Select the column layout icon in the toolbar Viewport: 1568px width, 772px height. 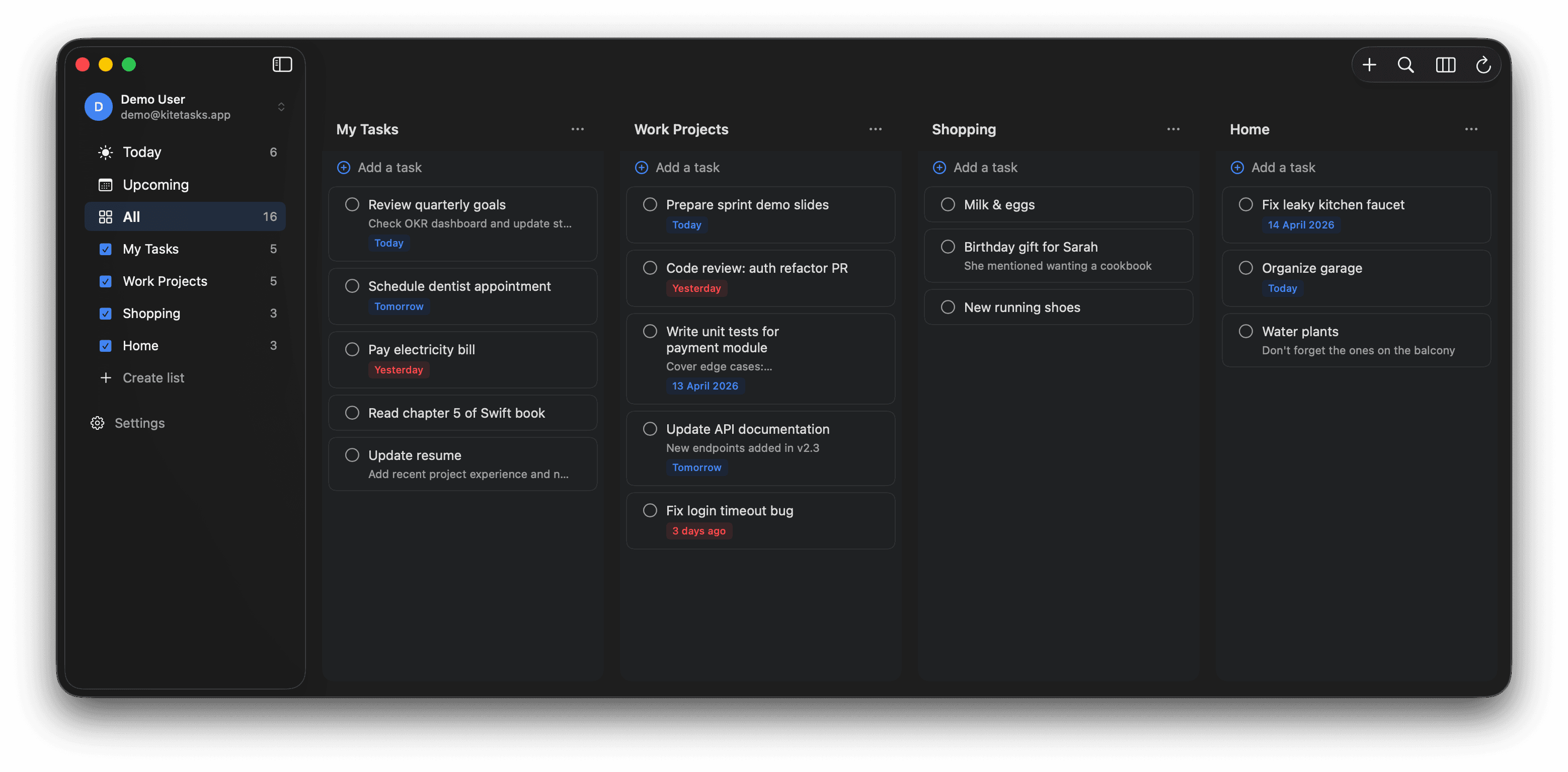pyautogui.click(x=1445, y=64)
